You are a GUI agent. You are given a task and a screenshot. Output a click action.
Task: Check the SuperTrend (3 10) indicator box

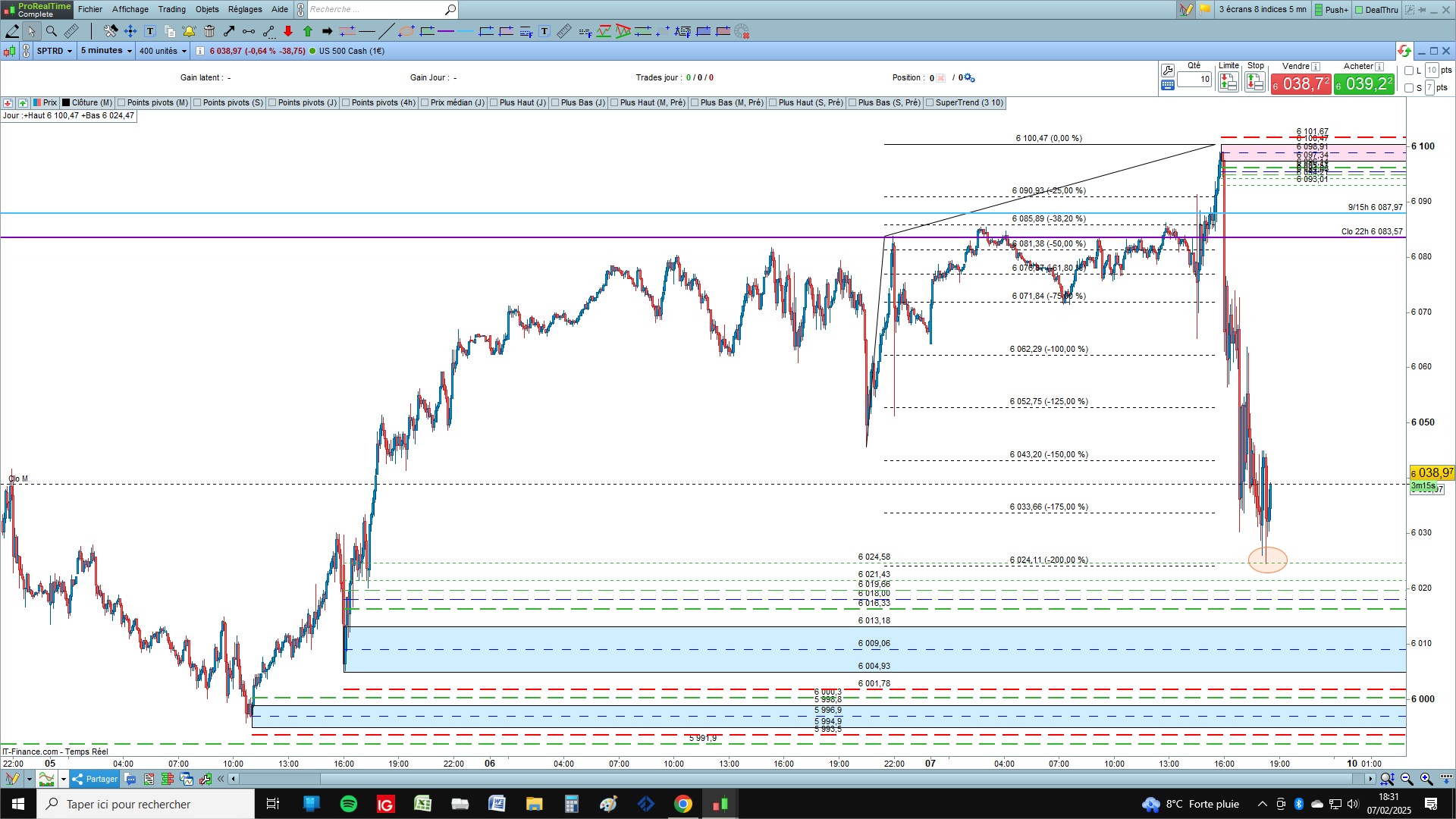[x=930, y=102]
